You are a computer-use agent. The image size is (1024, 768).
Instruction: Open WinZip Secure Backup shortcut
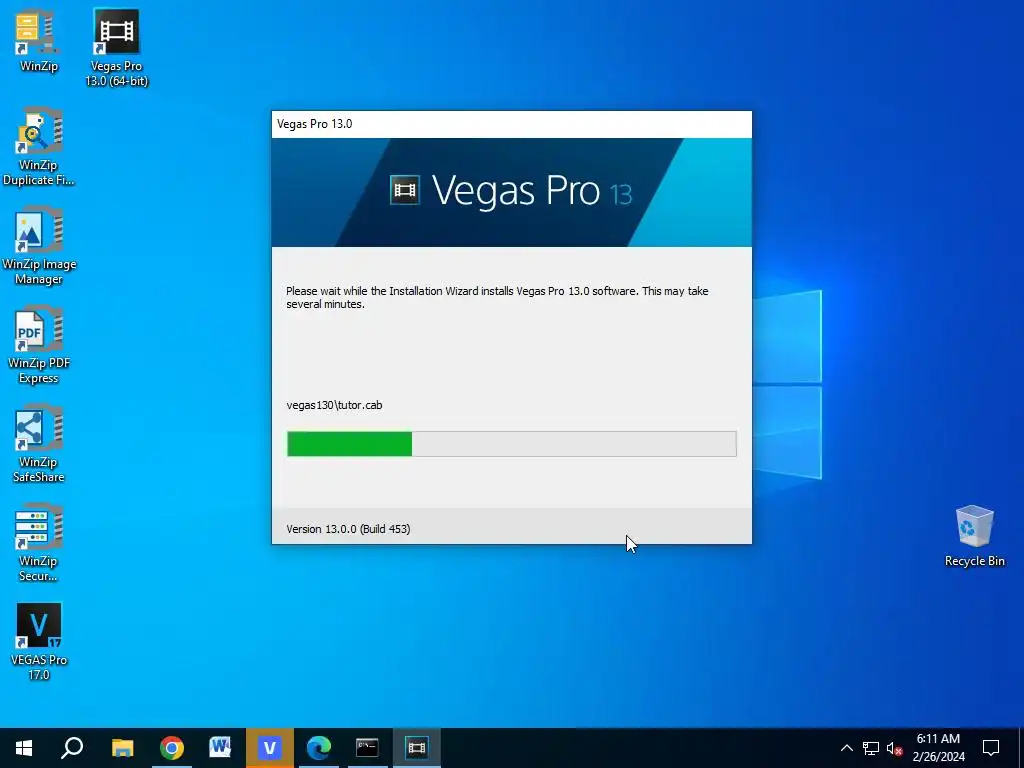(x=39, y=543)
